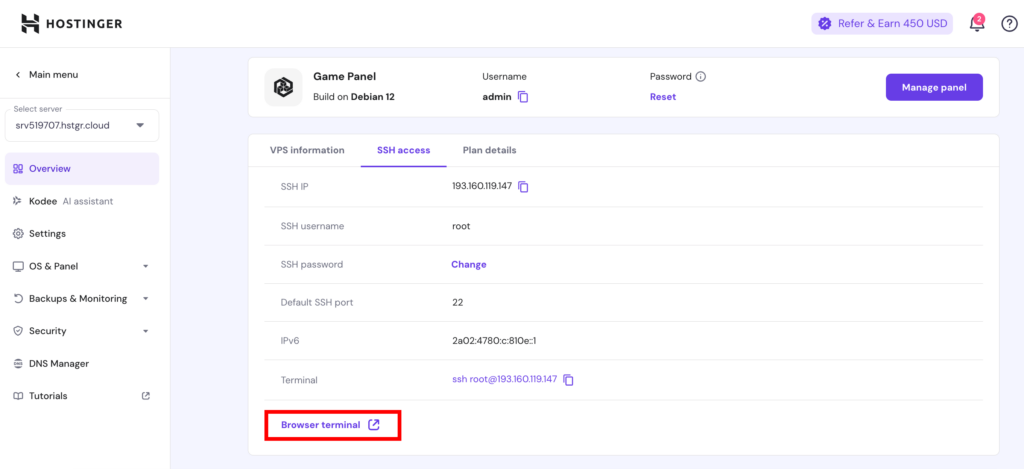Screen dimensions: 1024x469
Task: Click the Manage panel button
Action: (934, 87)
